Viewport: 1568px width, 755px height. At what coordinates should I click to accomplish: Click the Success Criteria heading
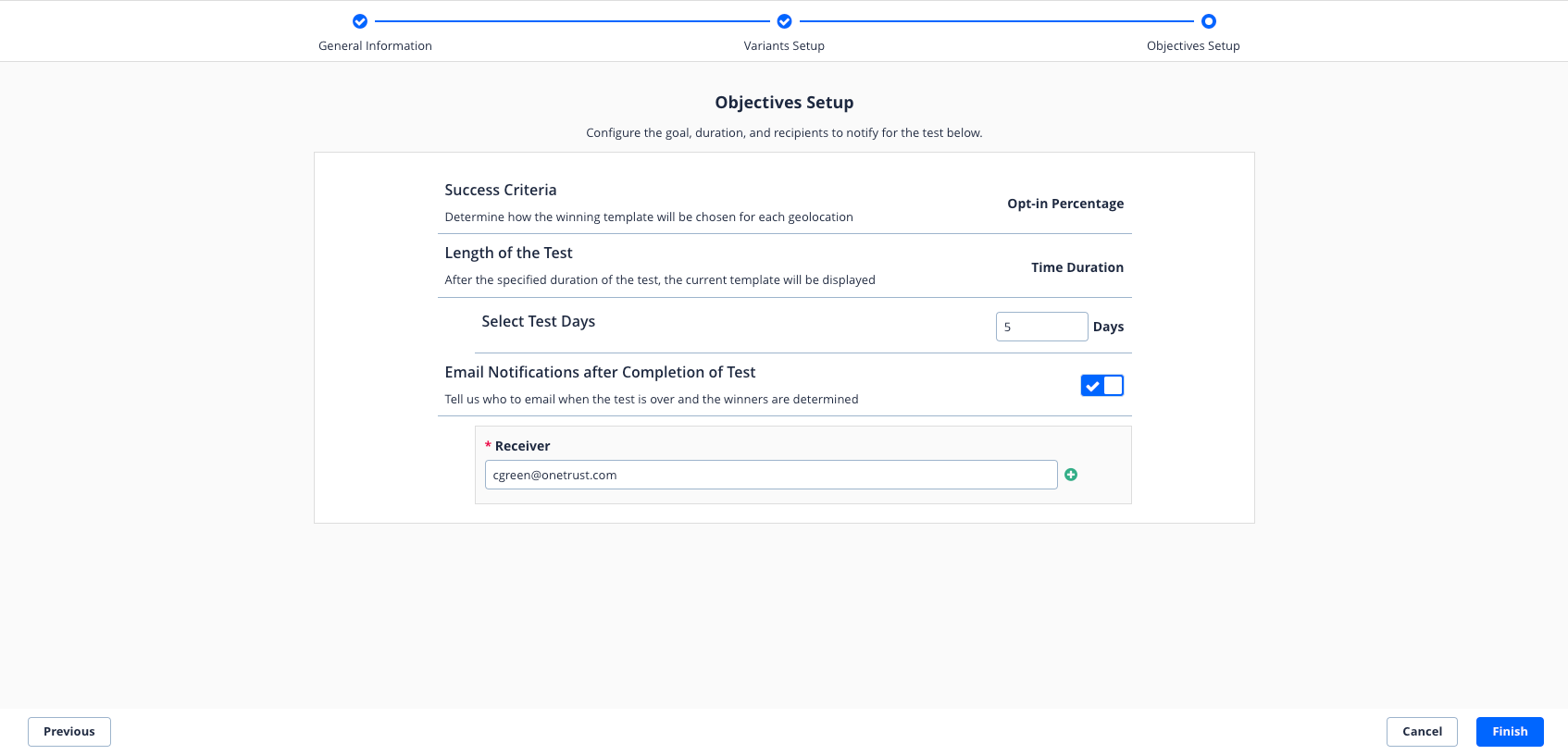pos(501,190)
